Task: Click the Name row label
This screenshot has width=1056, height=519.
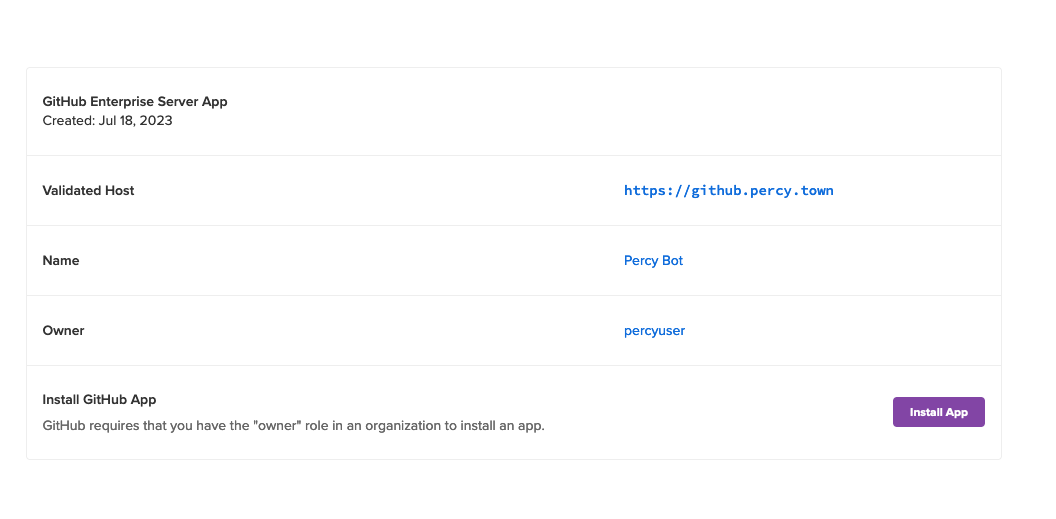Action: (61, 261)
